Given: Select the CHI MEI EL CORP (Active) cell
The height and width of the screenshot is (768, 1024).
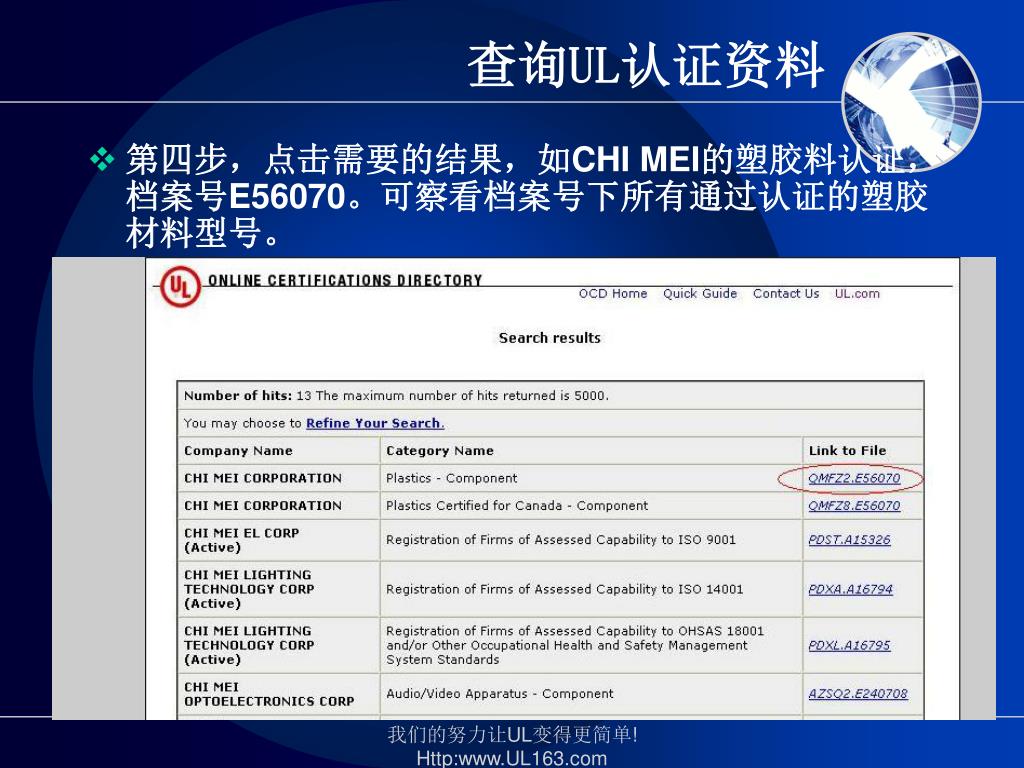Looking at the screenshot, I should click(278, 540).
